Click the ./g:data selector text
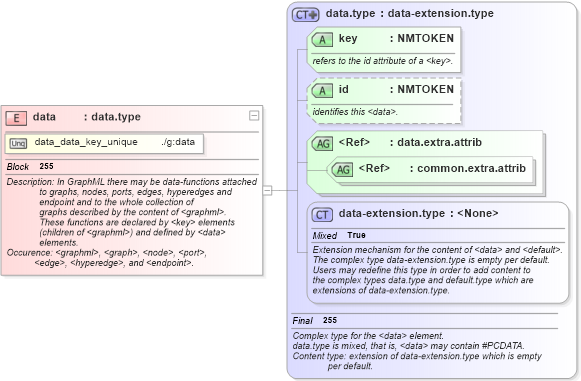 click(178, 142)
